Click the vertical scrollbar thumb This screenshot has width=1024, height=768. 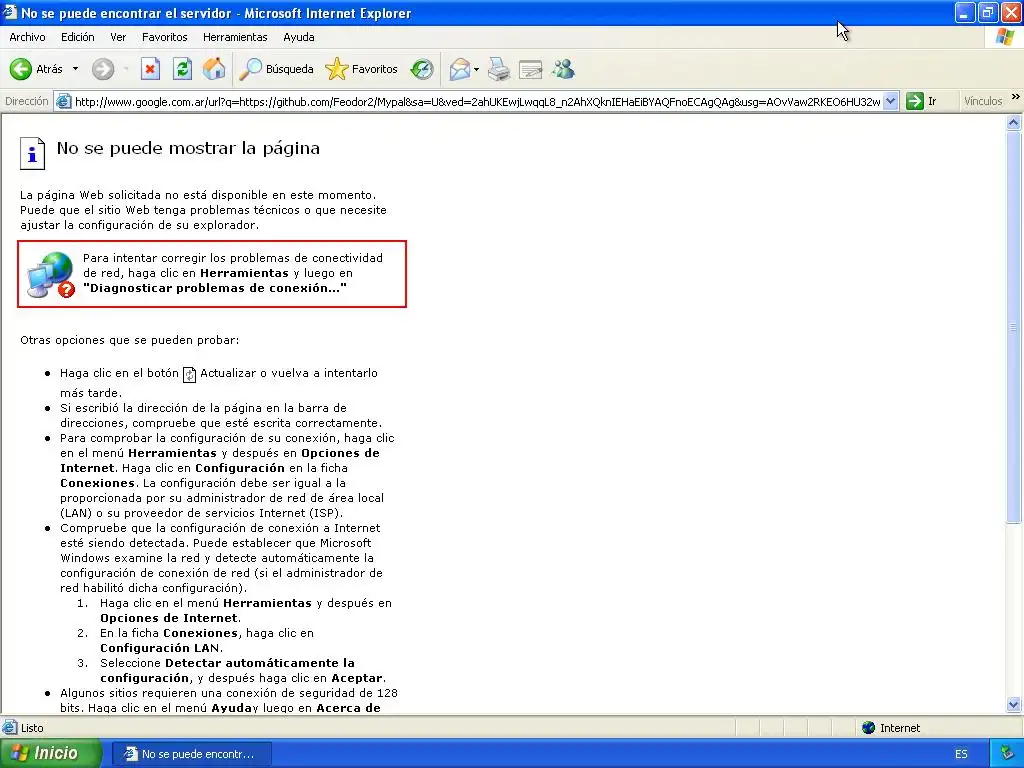(x=1014, y=327)
